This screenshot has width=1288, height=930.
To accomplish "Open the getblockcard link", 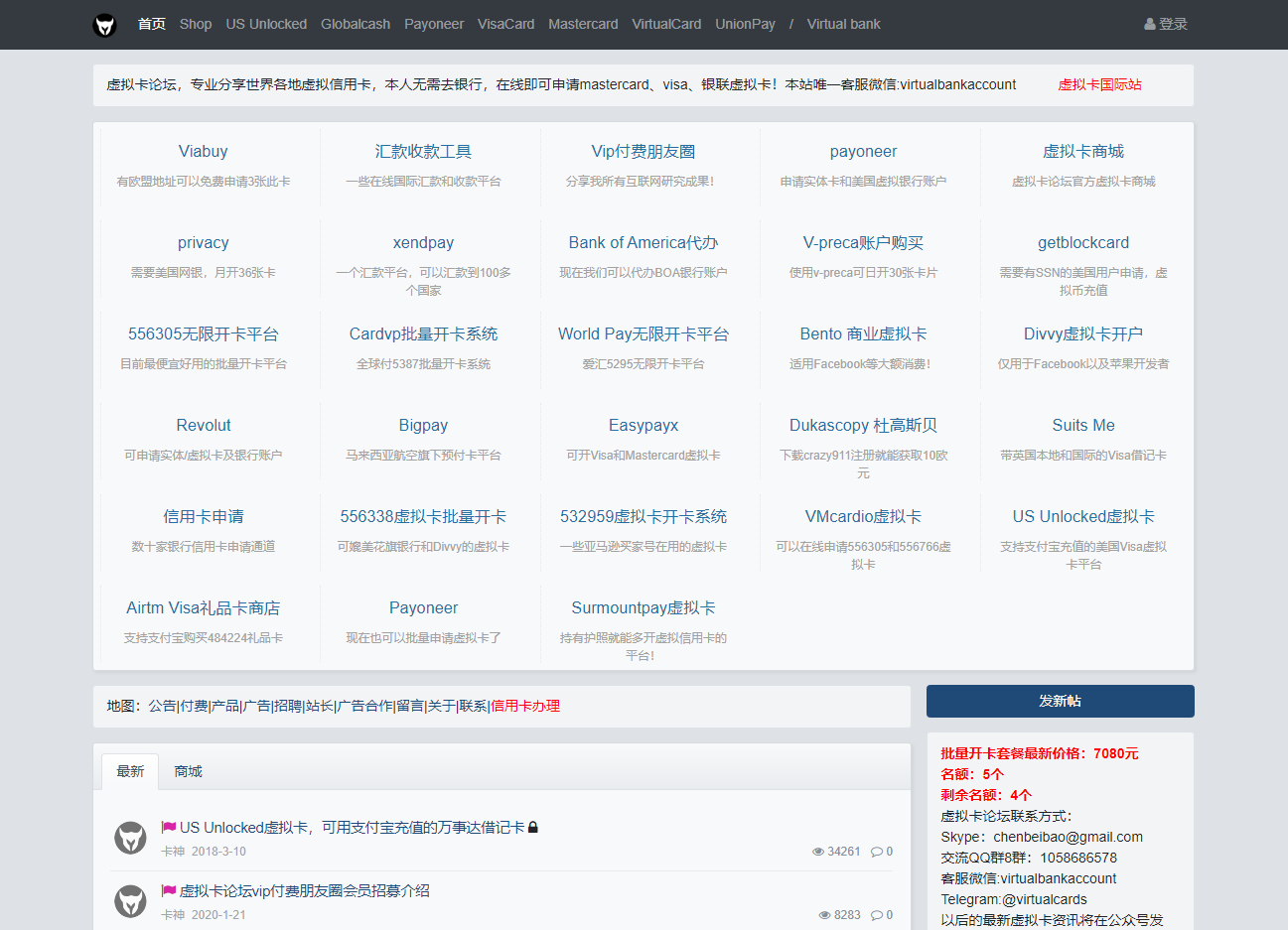I will 1083,242.
